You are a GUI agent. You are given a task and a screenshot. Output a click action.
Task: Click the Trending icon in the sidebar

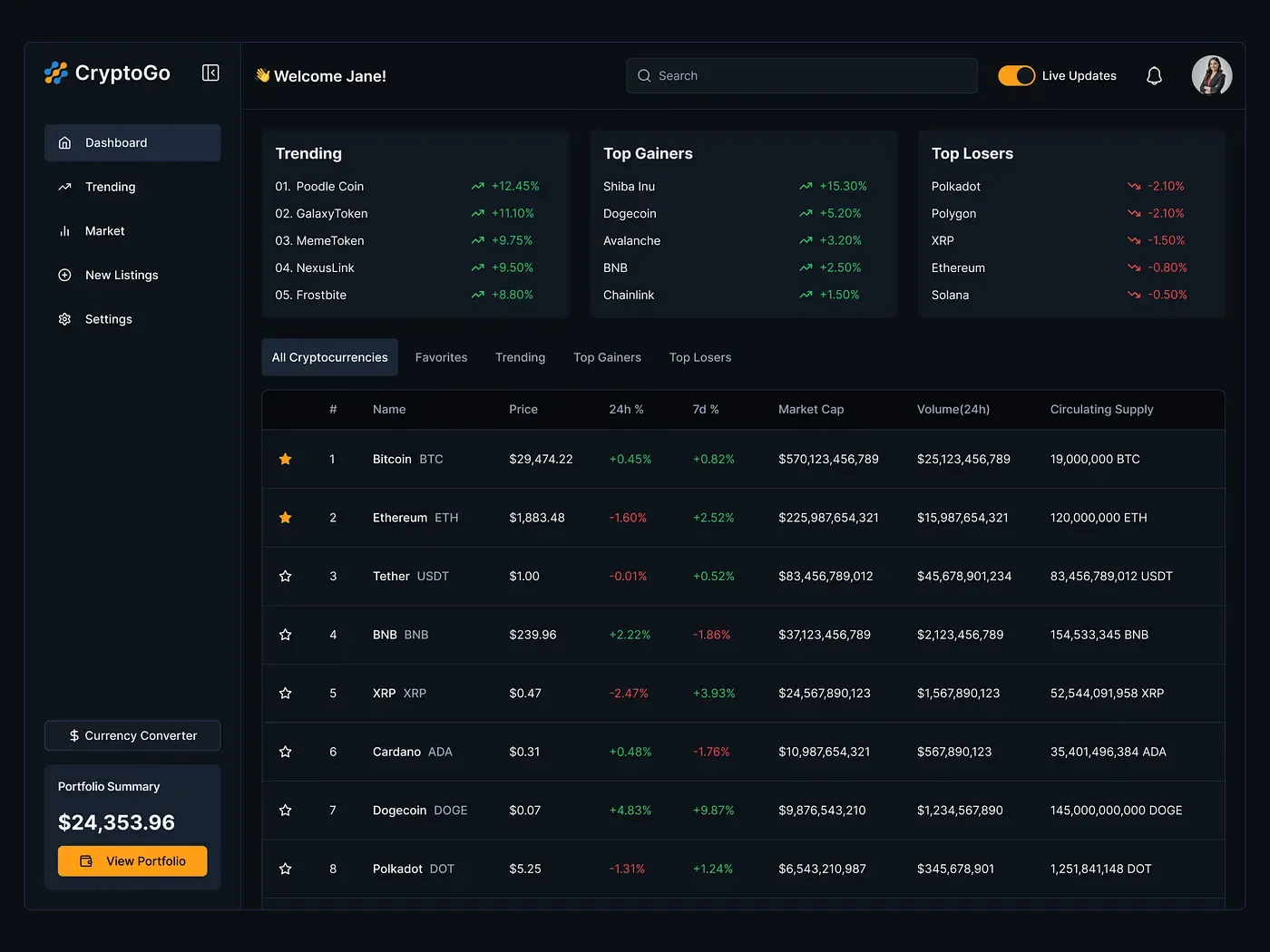(64, 187)
